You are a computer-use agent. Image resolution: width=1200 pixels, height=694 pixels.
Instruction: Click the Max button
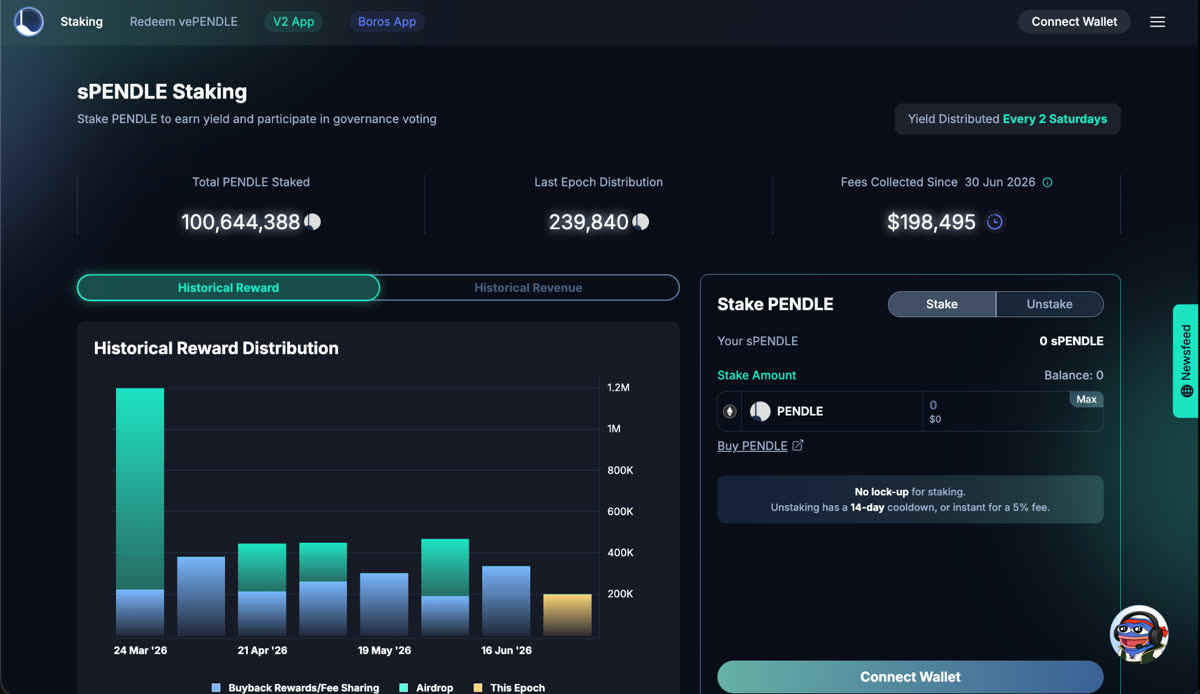pyautogui.click(x=1086, y=399)
